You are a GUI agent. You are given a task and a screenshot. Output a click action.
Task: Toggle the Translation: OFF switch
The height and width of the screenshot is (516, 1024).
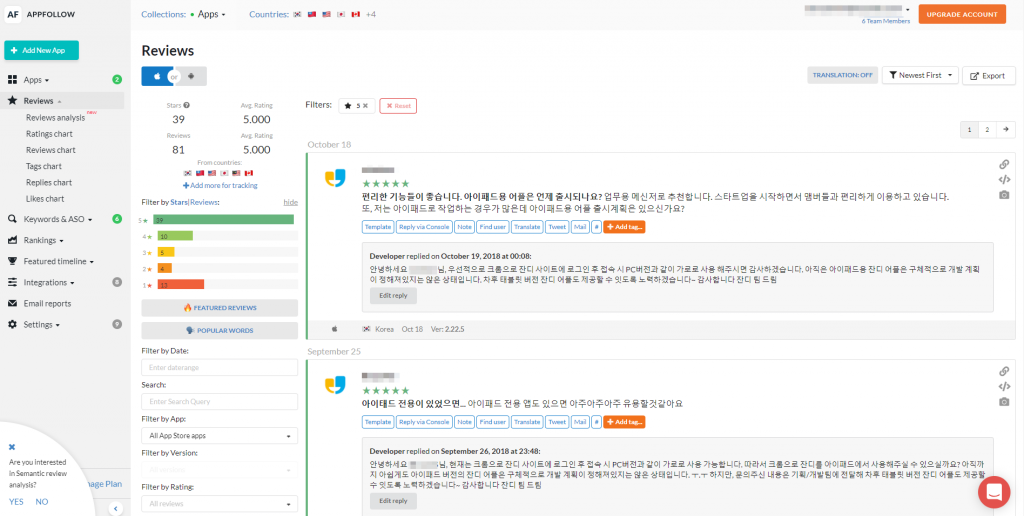tap(841, 75)
